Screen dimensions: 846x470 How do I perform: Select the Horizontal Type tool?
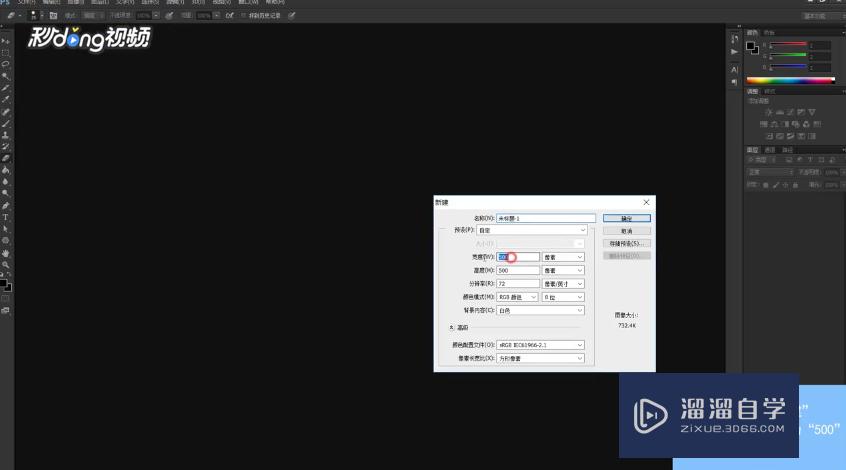click(x=5, y=217)
